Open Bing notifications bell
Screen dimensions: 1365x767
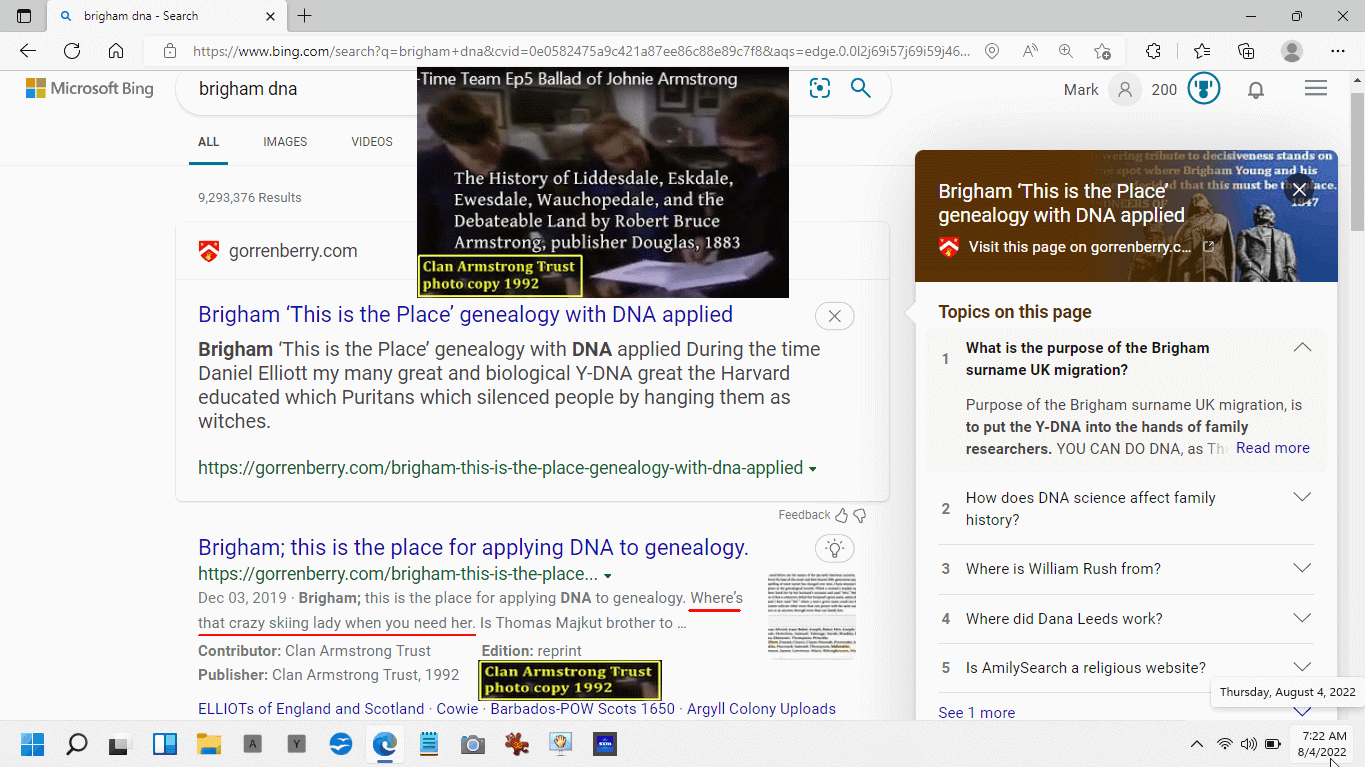coord(1256,89)
